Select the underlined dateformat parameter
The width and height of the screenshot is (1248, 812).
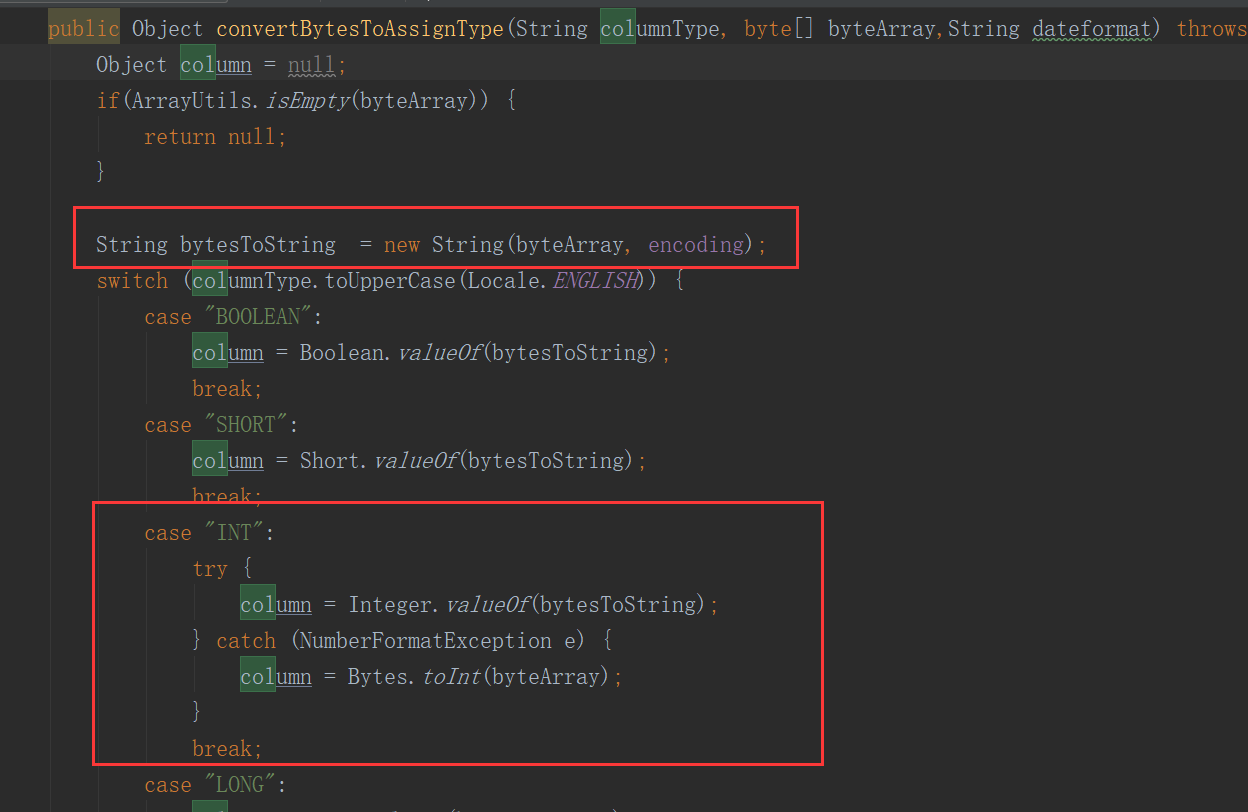click(x=1091, y=28)
